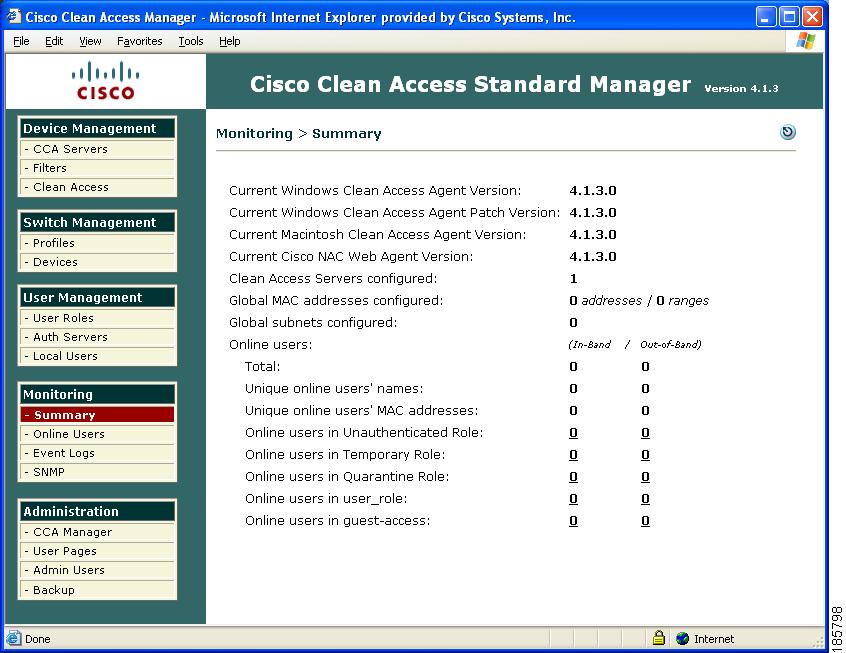Click the Switch Management section header

click(x=97, y=222)
